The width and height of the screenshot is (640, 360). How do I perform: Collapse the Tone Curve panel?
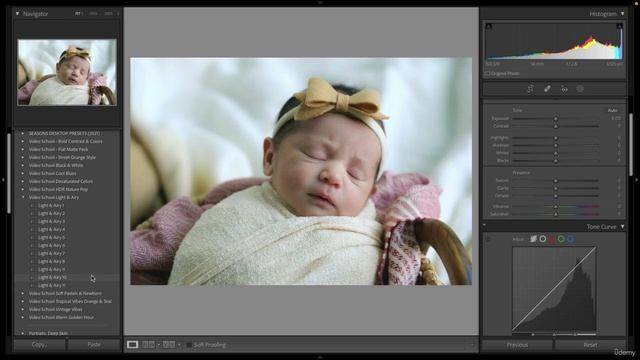coord(622,227)
